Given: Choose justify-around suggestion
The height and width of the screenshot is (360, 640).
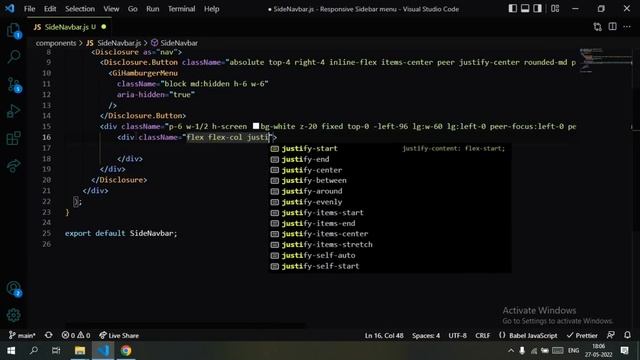Looking at the screenshot, I should (390, 191).
